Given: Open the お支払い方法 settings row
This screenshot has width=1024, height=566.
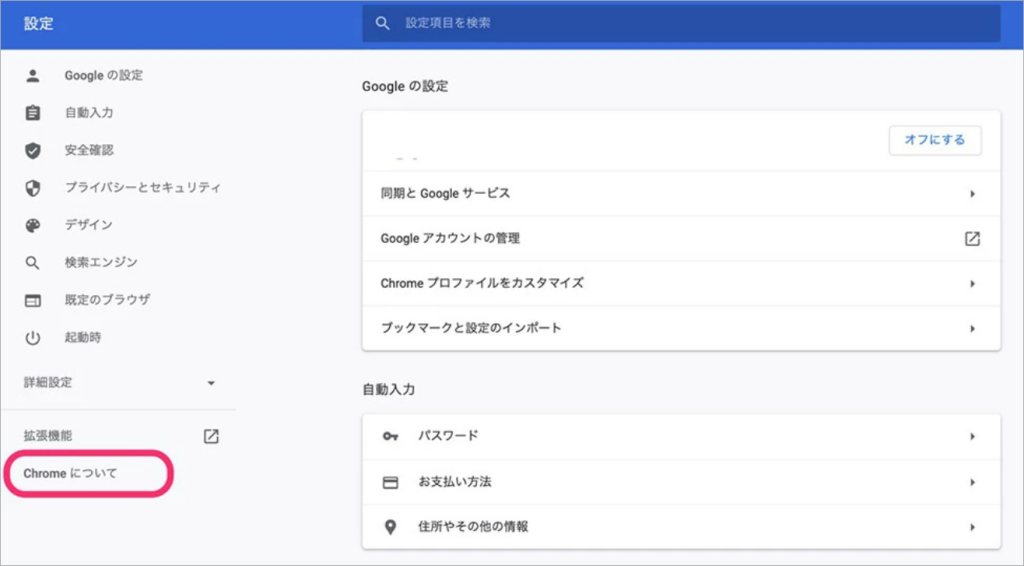Looking at the screenshot, I should [x=681, y=482].
